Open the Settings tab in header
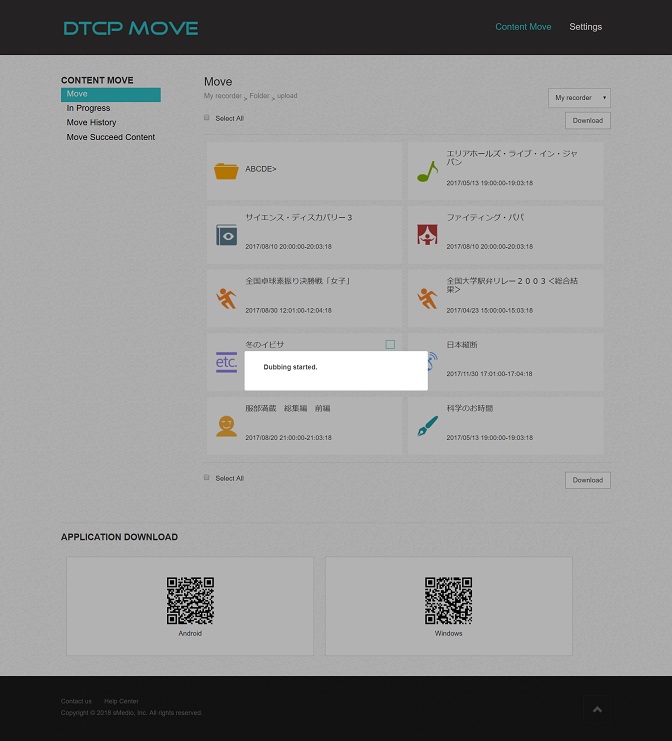 click(x=585, y=27)
